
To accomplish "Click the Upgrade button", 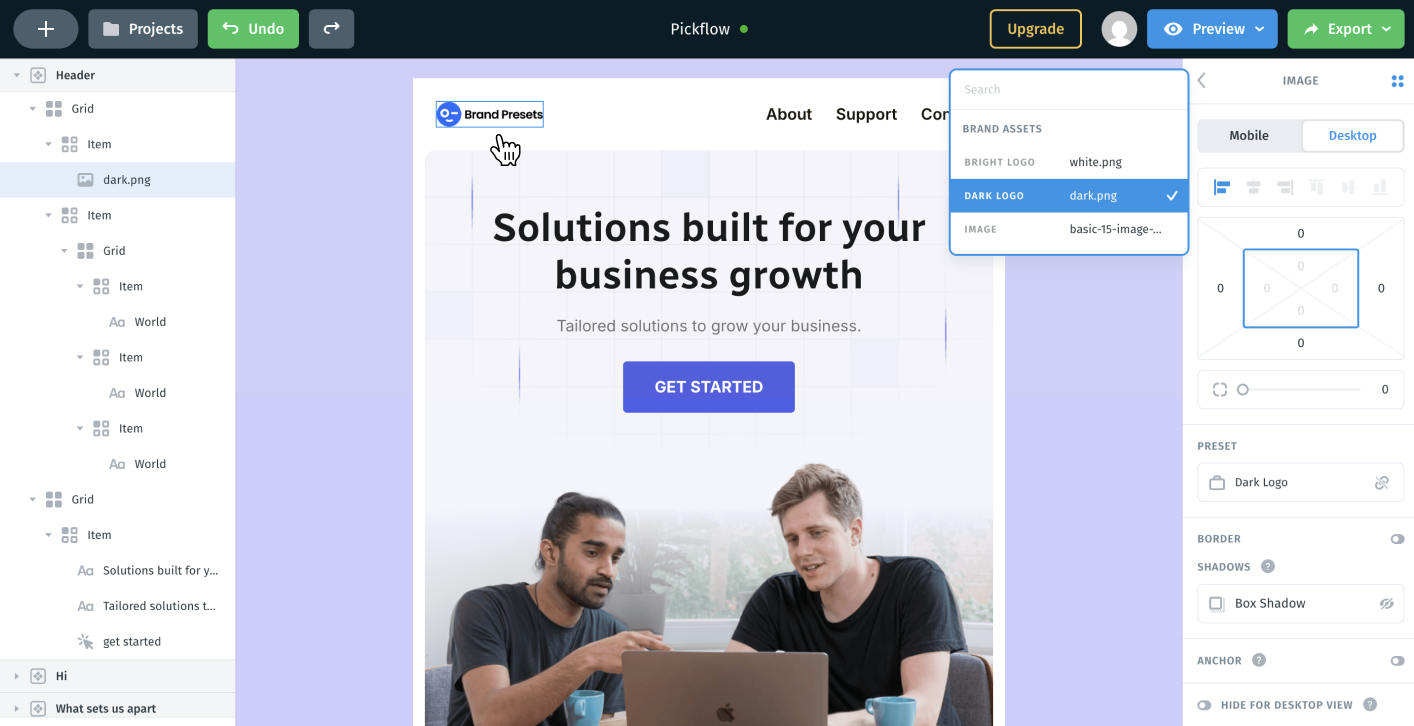I will tap(1035, 29).
